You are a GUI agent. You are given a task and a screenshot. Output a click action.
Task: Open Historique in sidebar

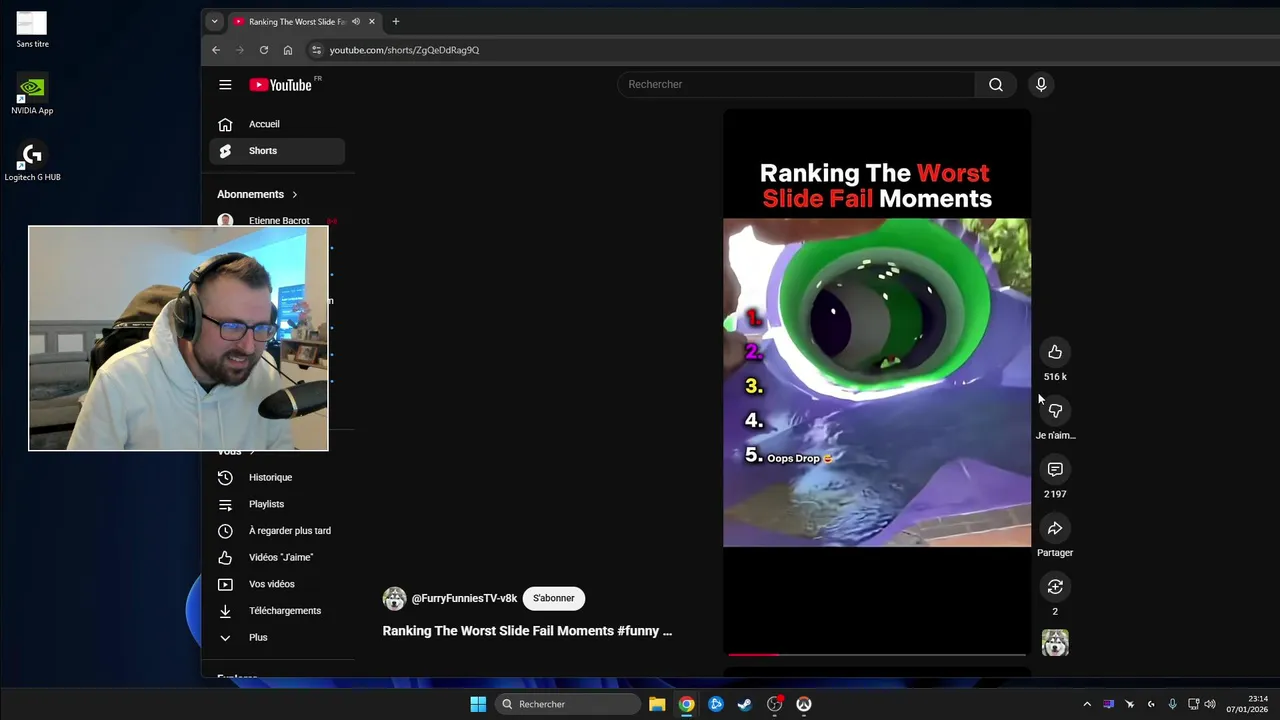277,478
